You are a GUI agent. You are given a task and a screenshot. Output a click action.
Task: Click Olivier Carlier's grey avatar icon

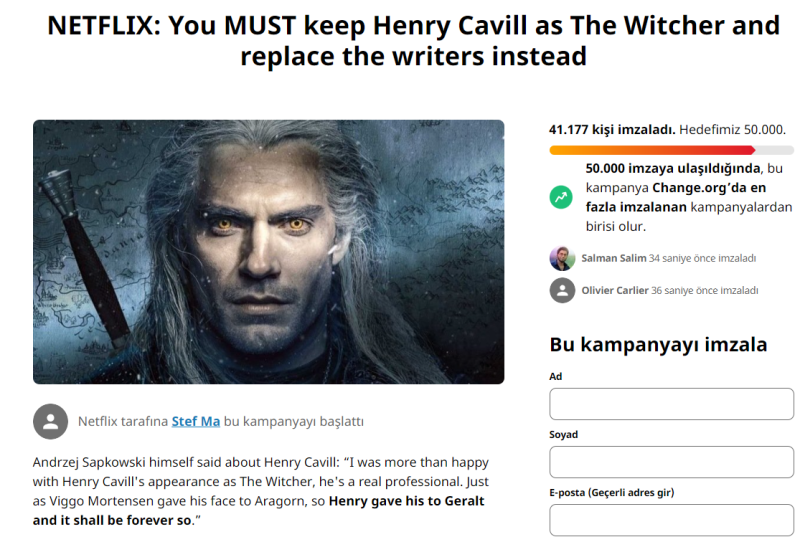click(x=562, y=291)
